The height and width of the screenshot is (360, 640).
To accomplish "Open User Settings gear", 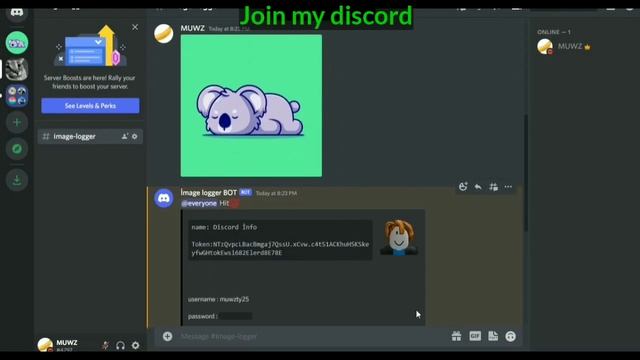I will pyautogui.click(x=136, y=345).
